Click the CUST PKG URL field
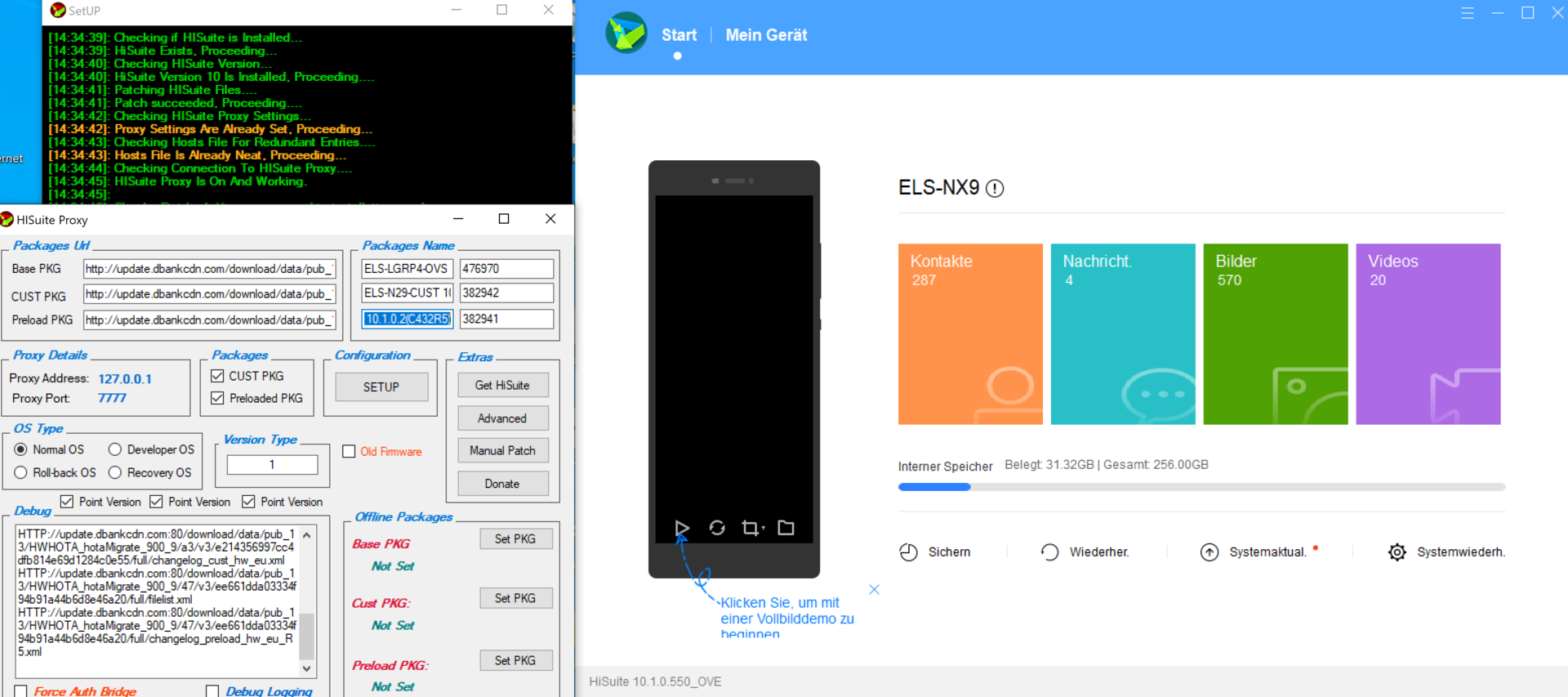 tap(209, 294)
